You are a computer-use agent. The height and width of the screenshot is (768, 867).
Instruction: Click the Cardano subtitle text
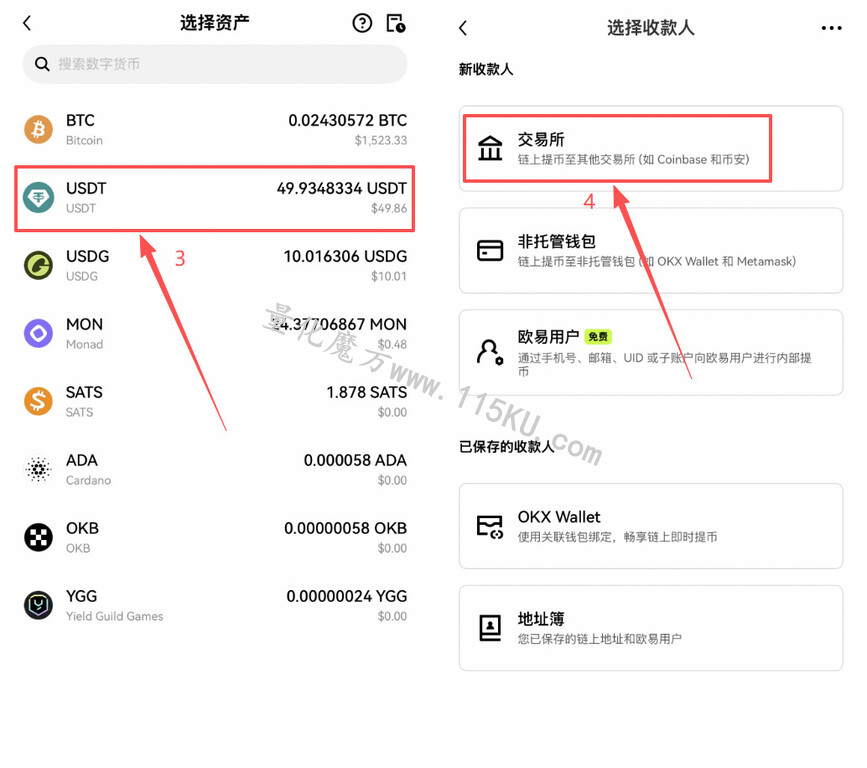point(88,480)
